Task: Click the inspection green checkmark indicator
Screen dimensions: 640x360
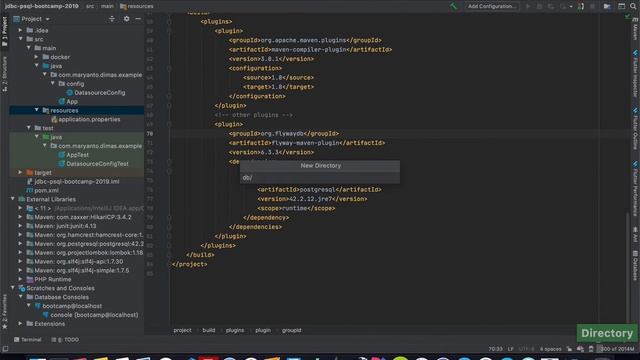Action: 627,16
